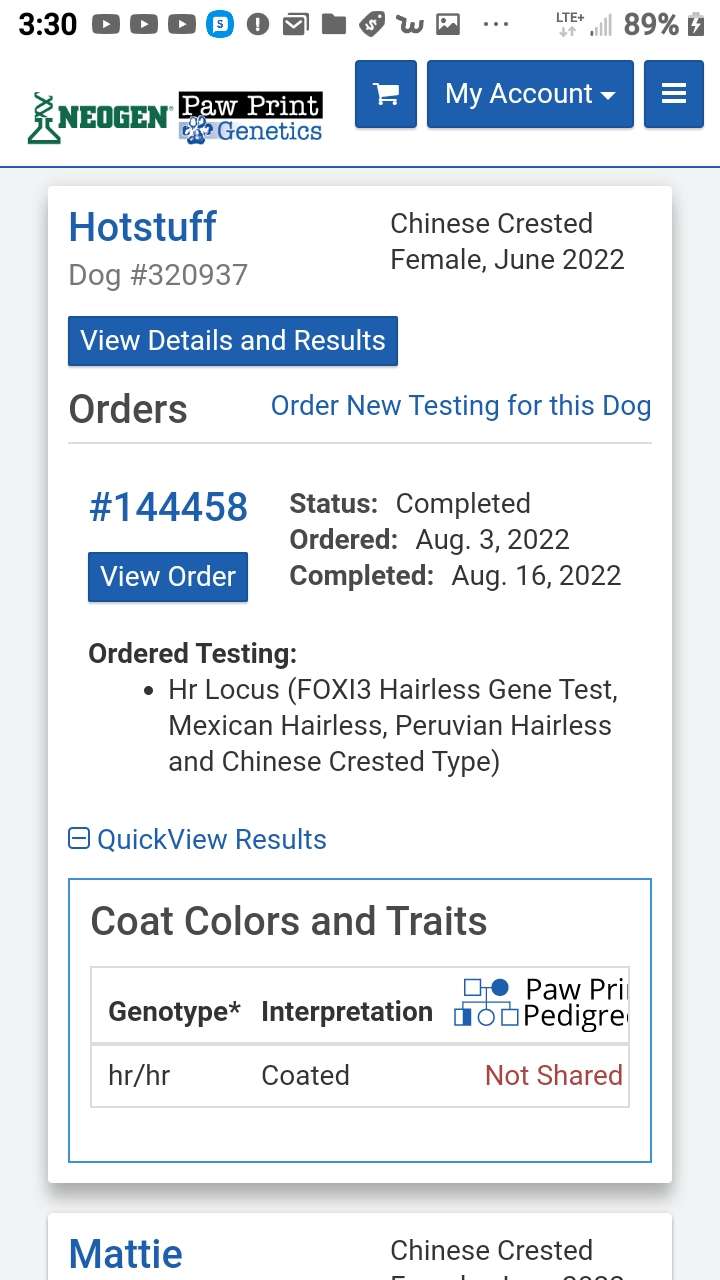This screenshot has width=720, height=1280.
Task: Open the shopping cart
Action: pos(385,94)
